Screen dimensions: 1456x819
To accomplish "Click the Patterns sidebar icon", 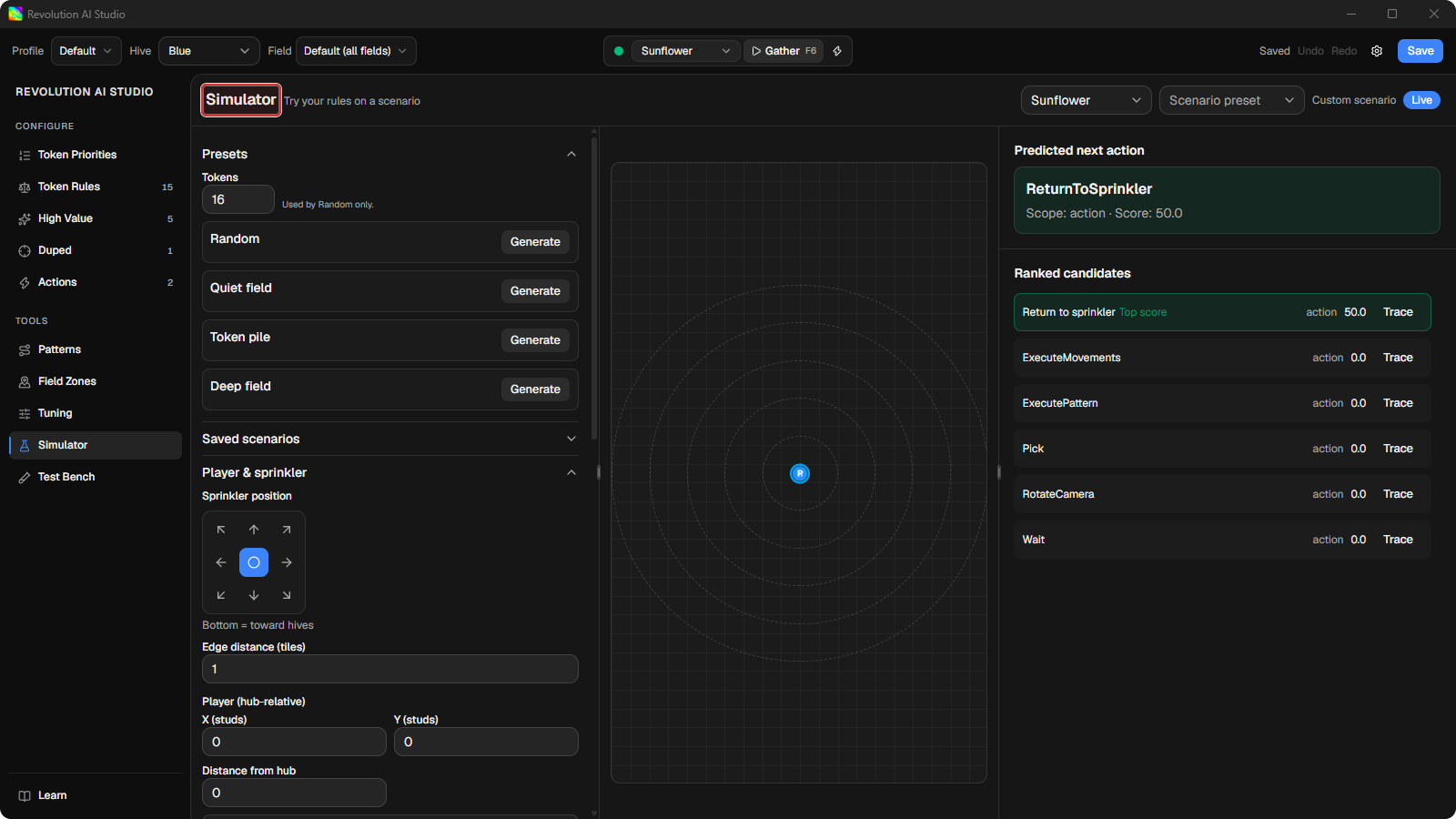I will (25, 350).
